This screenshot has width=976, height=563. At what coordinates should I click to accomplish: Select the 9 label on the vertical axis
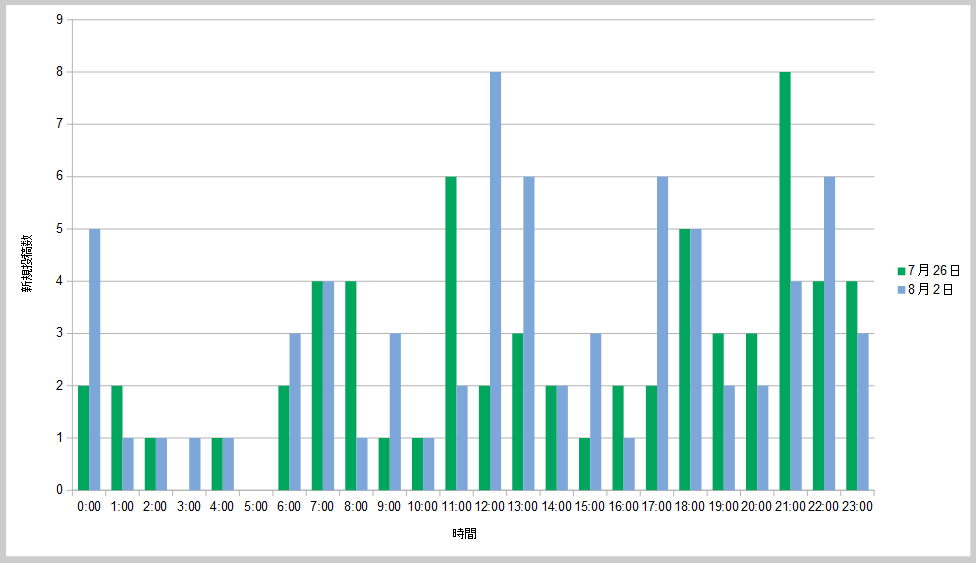click(x=60, y=20)
